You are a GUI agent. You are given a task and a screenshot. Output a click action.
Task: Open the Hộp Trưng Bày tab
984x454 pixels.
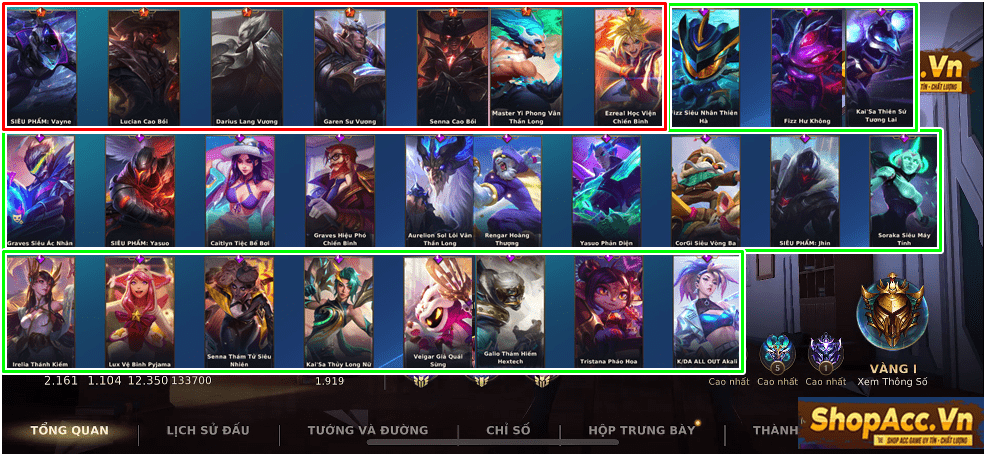pos(642,431)
